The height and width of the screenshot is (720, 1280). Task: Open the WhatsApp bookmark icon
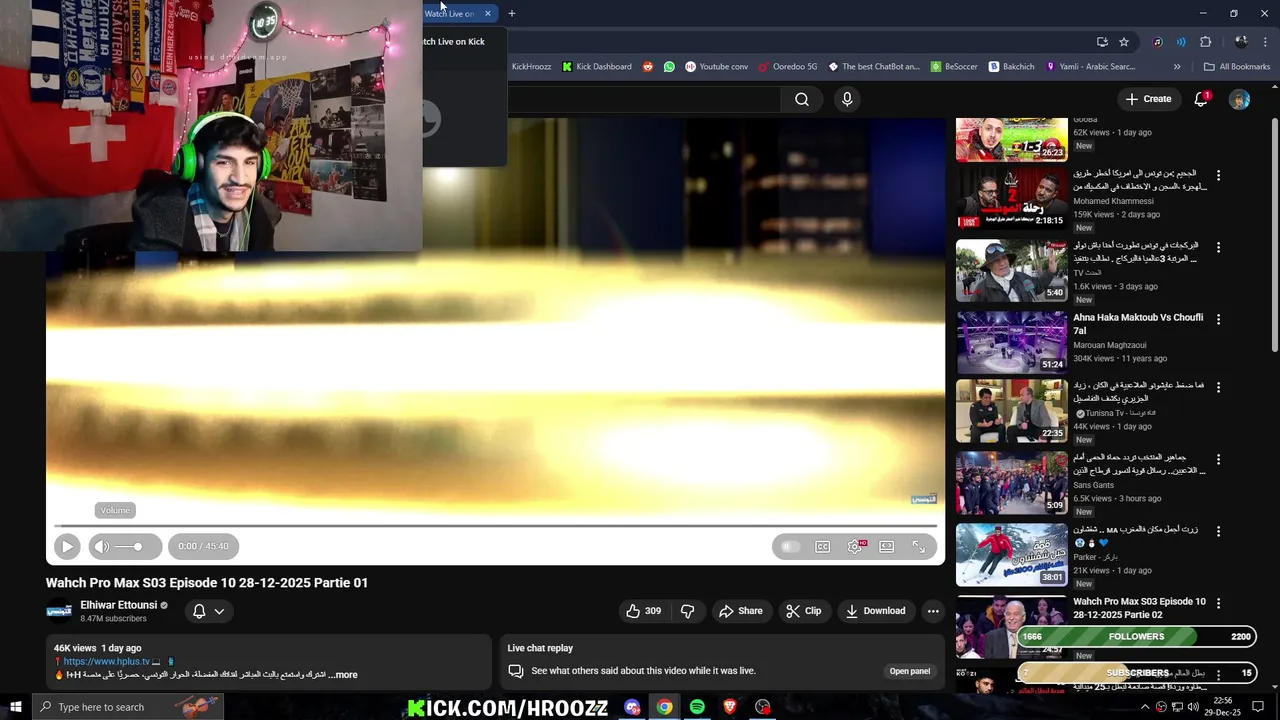669,67
